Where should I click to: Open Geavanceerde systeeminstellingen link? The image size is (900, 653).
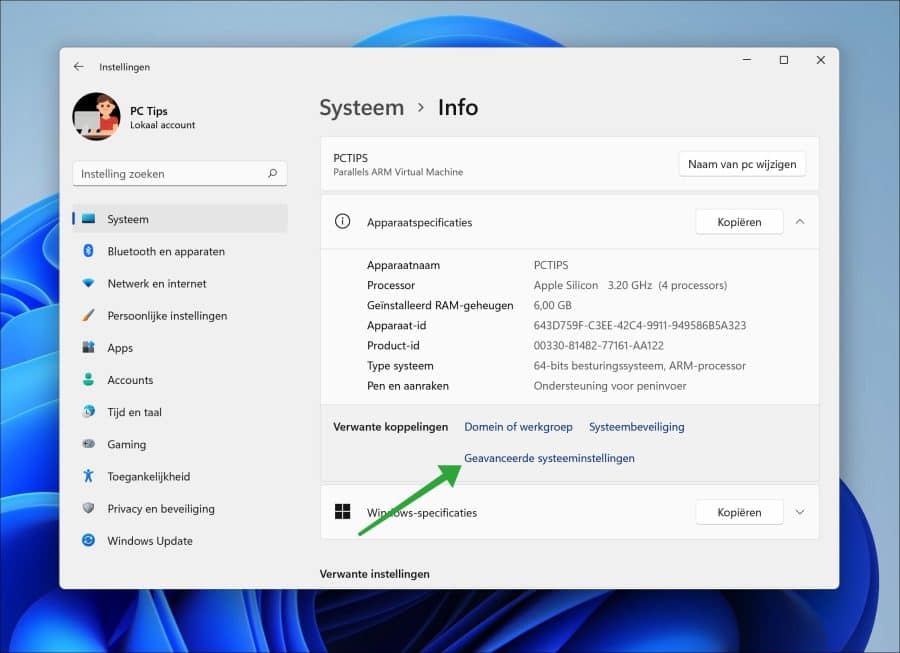pyautogui.click(x=549, y=458)
